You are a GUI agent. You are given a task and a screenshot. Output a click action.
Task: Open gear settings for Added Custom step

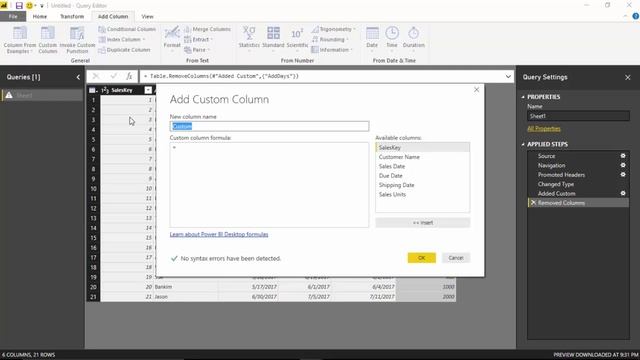pyautogui.click(x=623, y=193)
